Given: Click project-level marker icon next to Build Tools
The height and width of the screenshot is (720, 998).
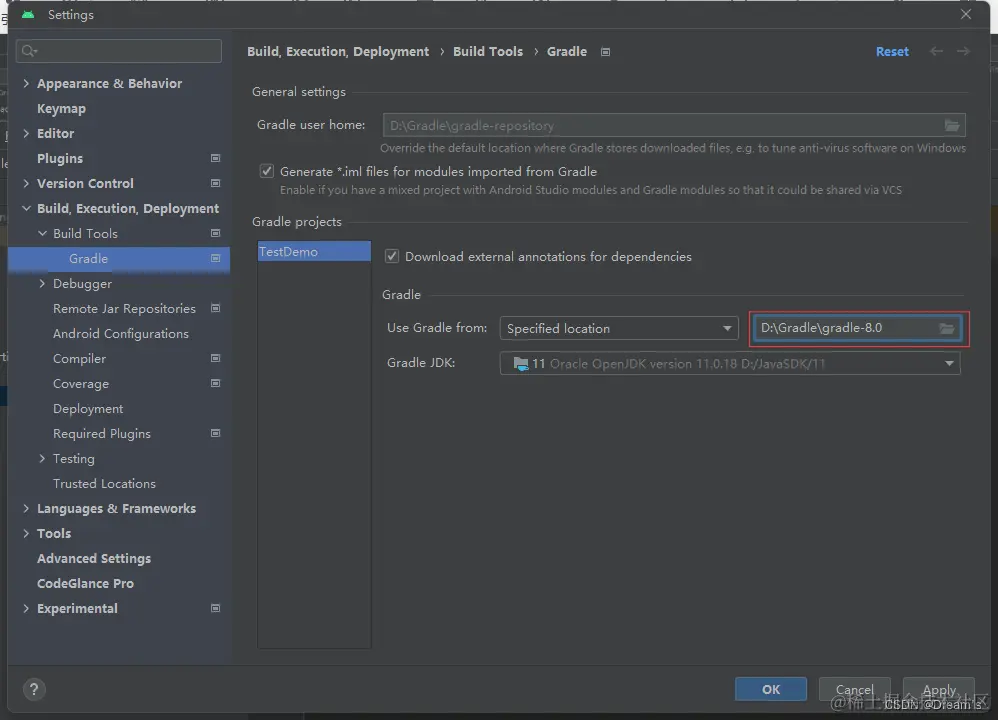Looking at the screenshot, I should [216, 234].
